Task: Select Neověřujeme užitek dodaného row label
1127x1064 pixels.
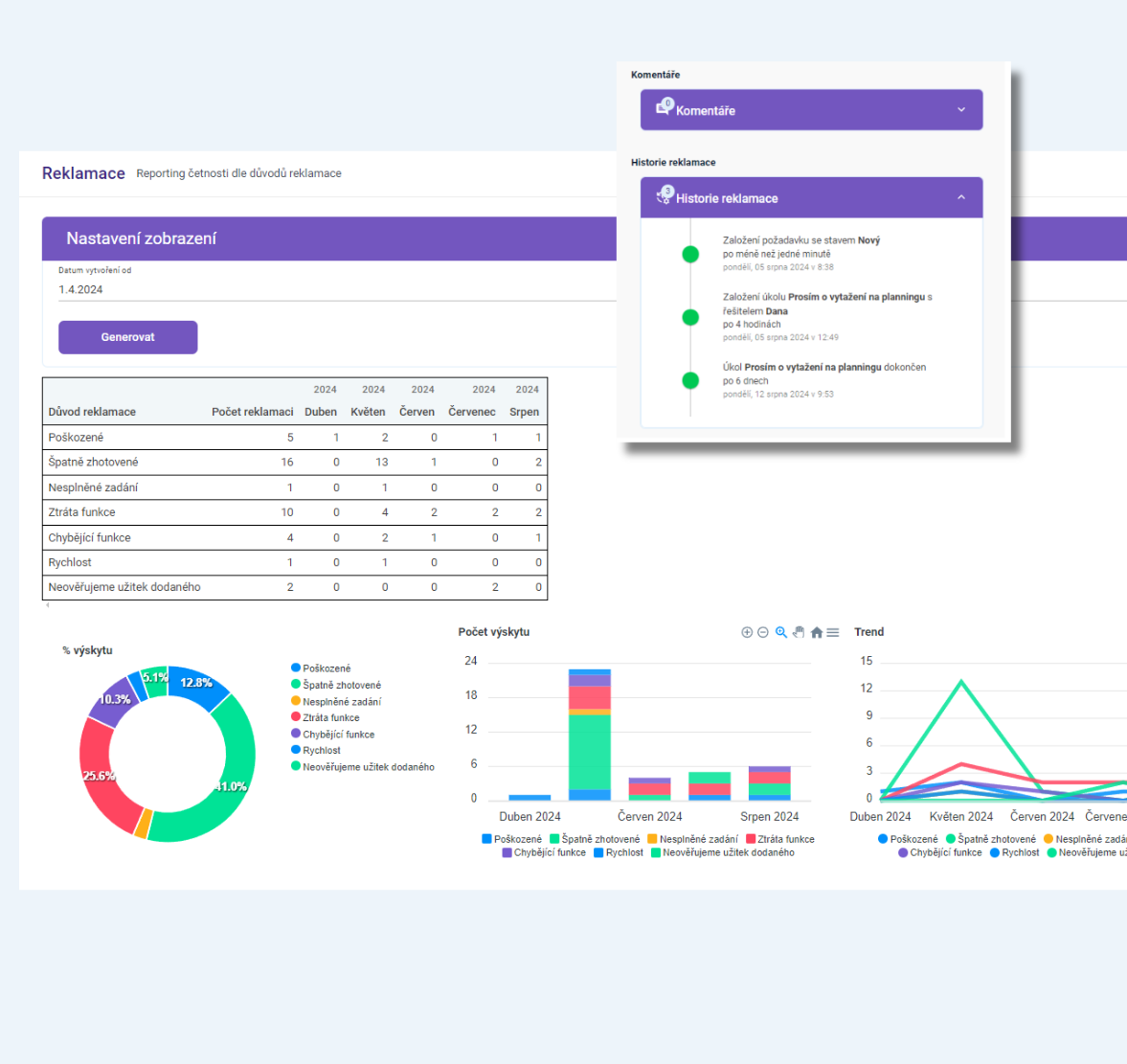Action: [x=124, y=587]
